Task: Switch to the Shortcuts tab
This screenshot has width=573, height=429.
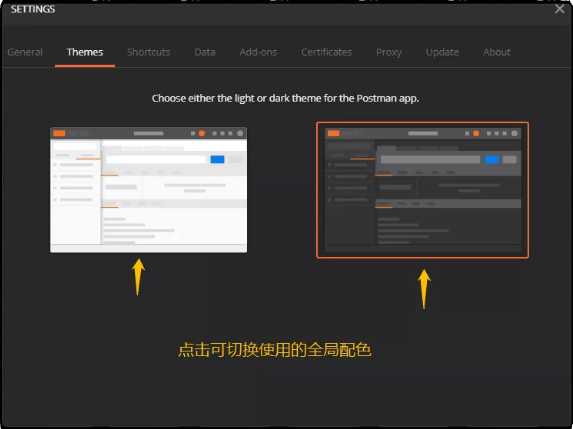Action: click(x=149, y=52)
